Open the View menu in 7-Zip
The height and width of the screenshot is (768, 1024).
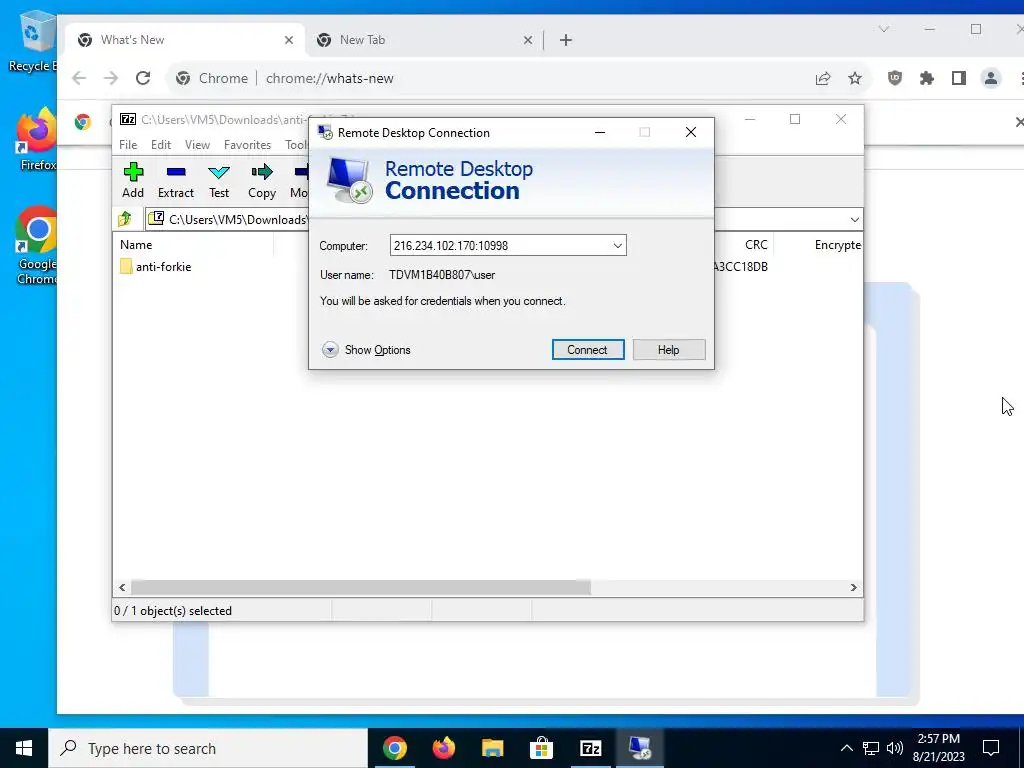[x=197, y=145]
